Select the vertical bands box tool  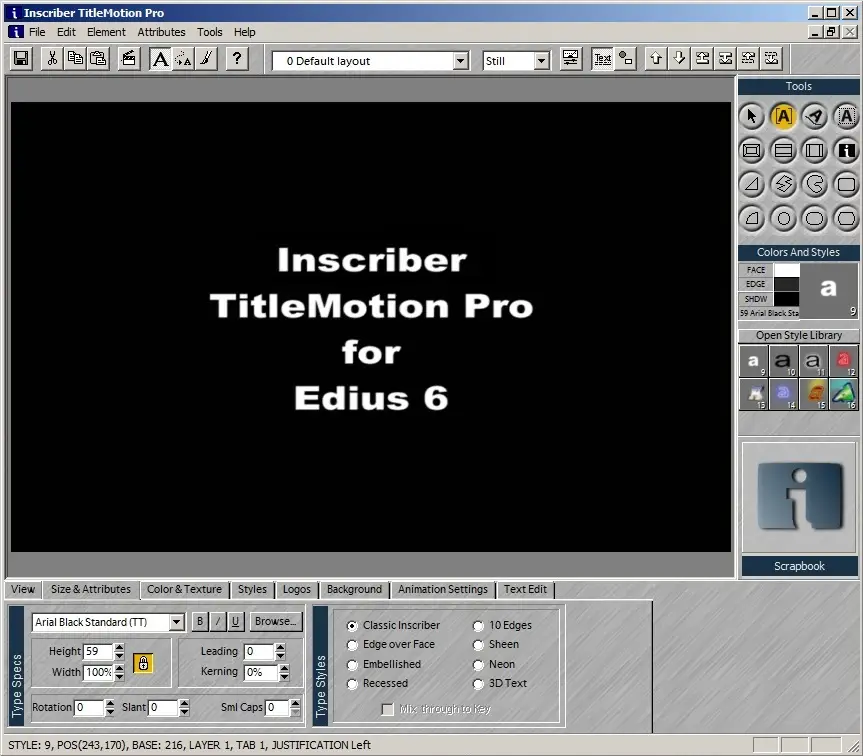tap(815, 151)
